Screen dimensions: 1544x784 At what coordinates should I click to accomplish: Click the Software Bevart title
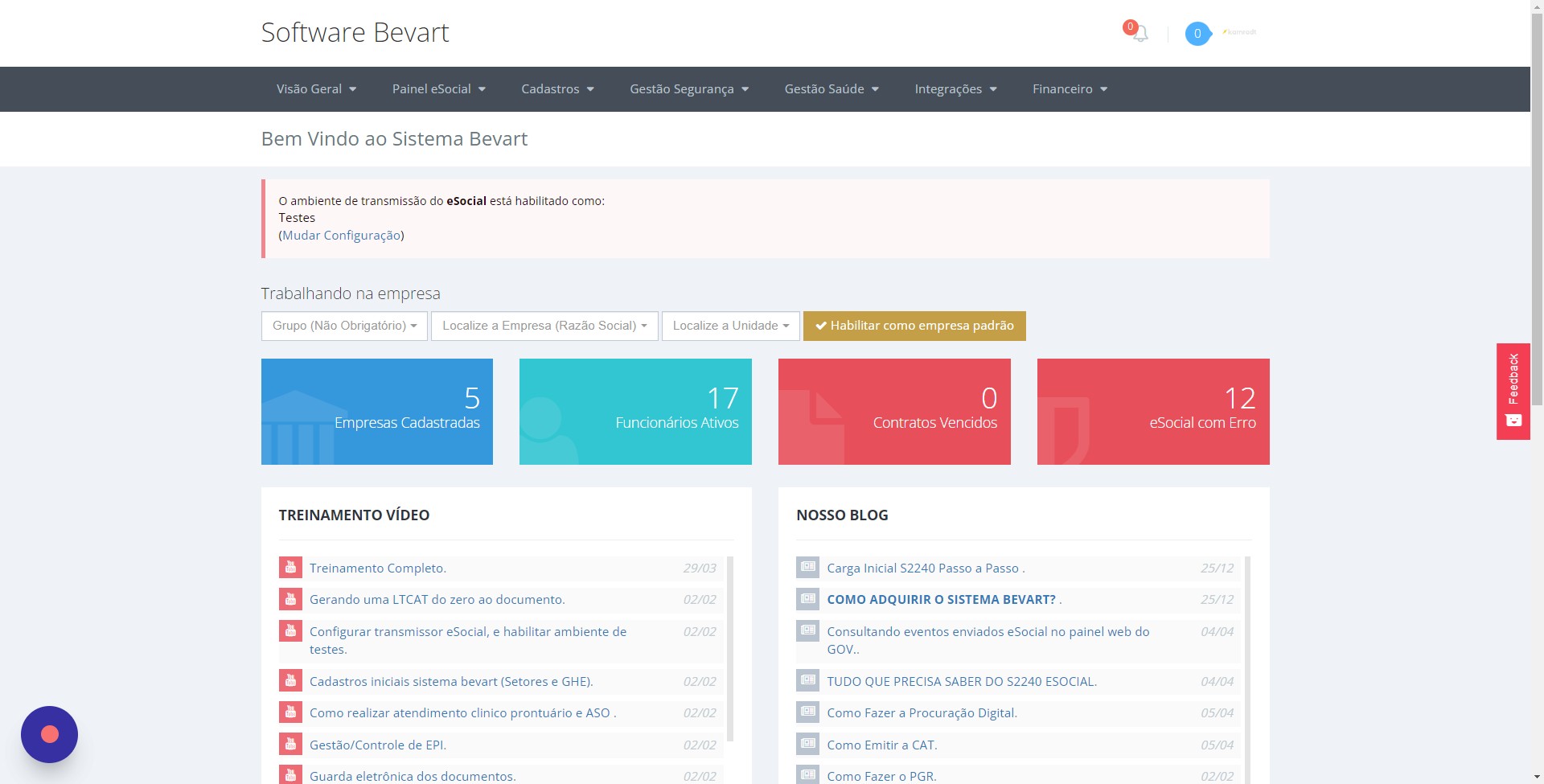355,33
